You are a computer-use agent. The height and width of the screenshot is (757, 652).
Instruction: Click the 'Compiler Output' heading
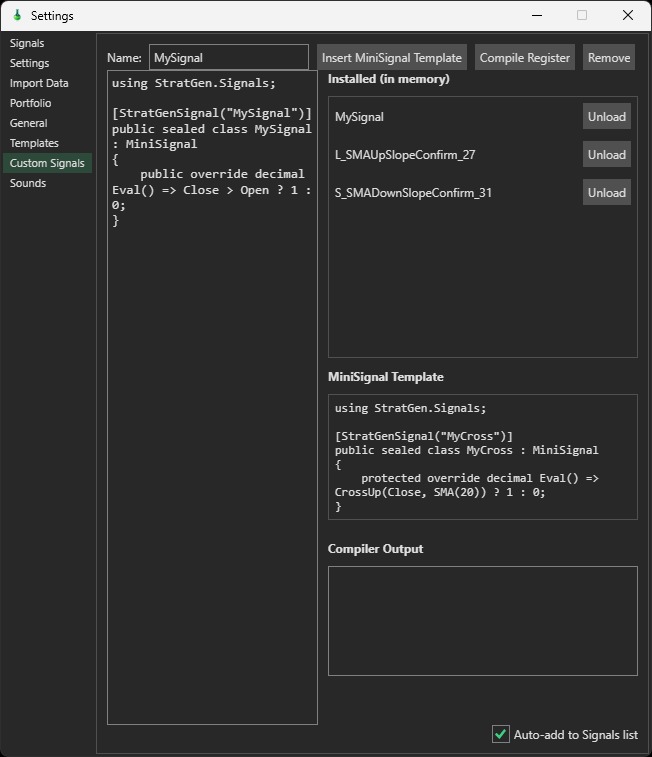tap(375, 549)
